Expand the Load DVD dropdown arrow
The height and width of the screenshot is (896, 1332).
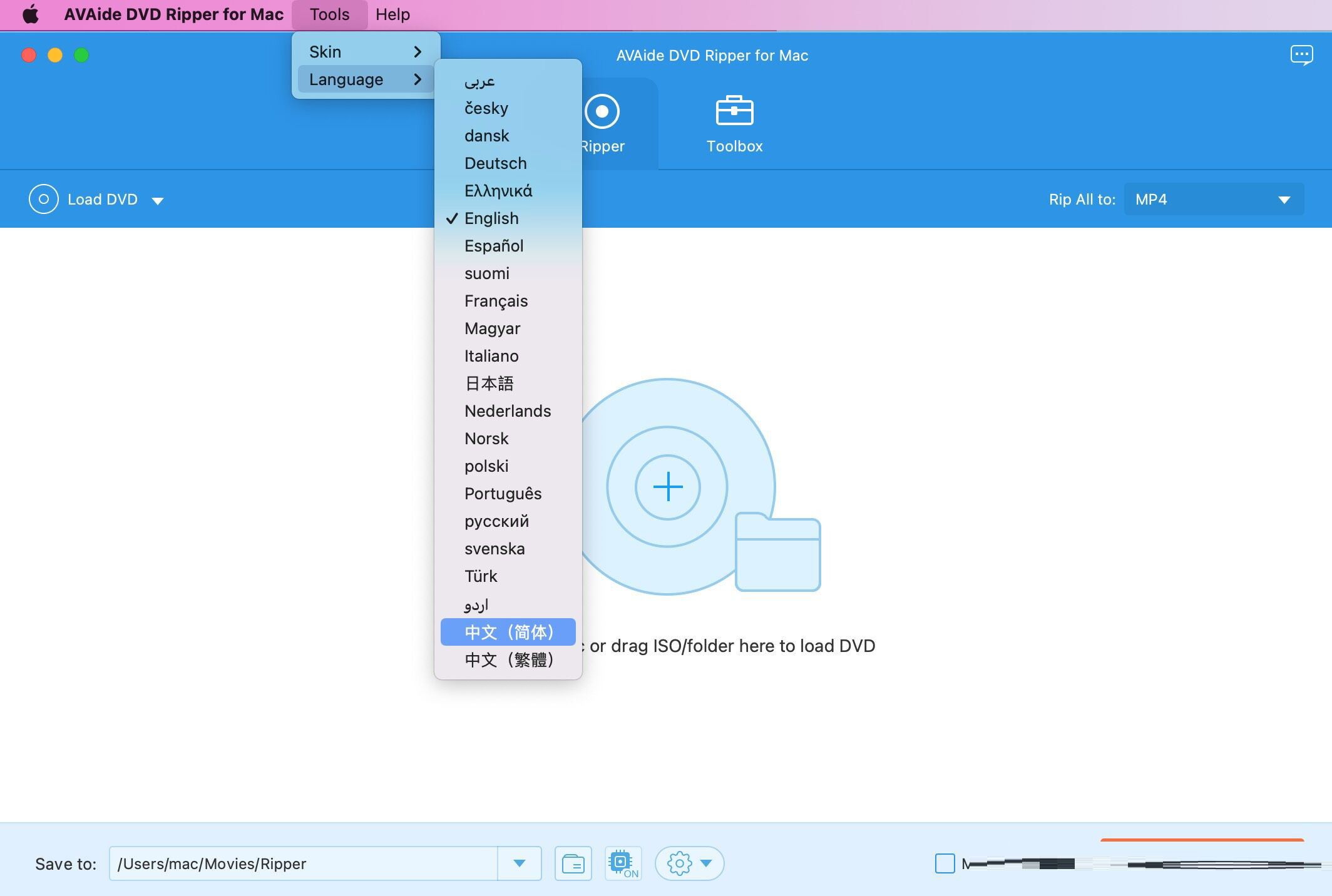coord(158,201)
